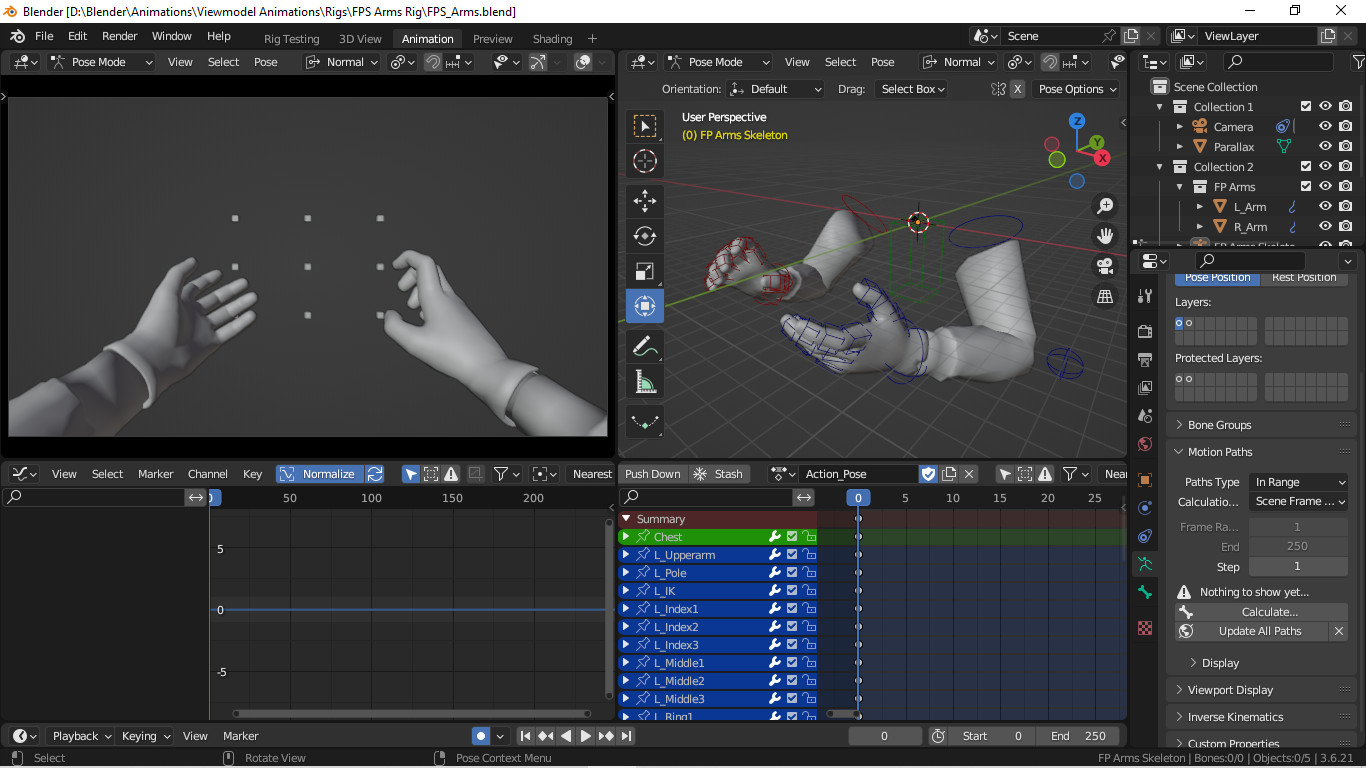Open the Output properties printer icon

click(x=1145, y=359)
